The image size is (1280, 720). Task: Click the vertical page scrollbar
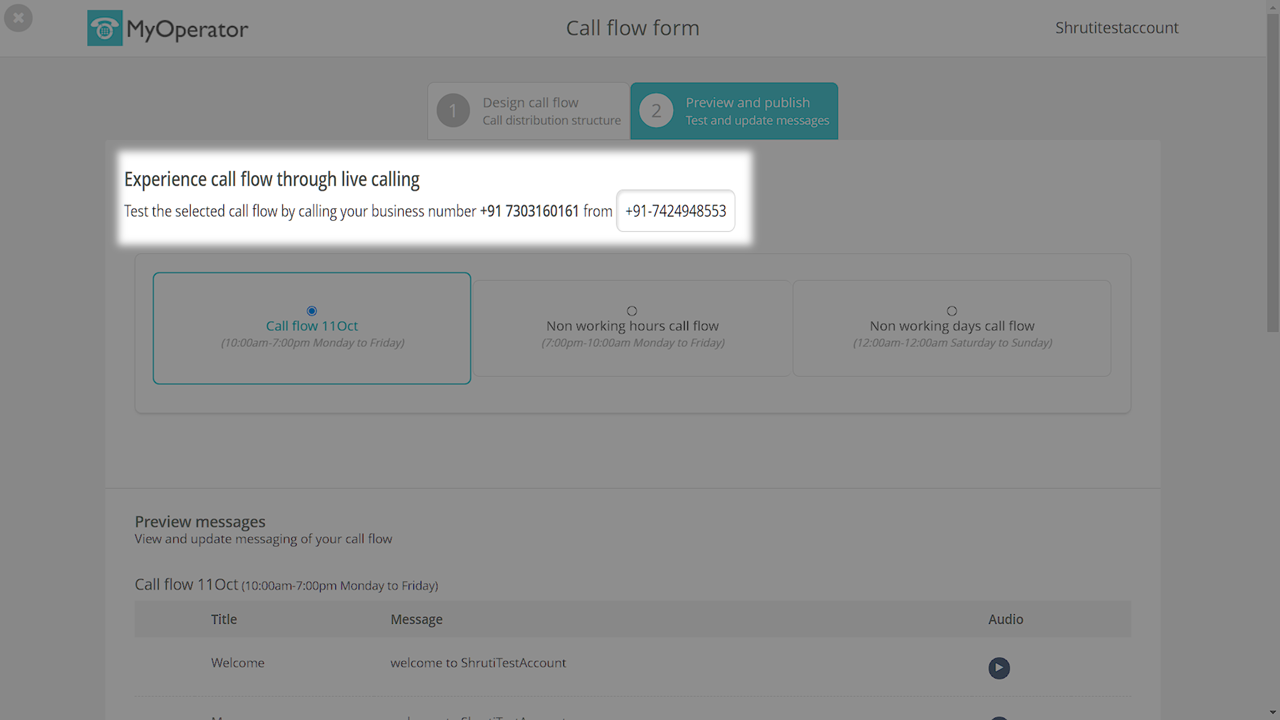(x=1272, y=200)
